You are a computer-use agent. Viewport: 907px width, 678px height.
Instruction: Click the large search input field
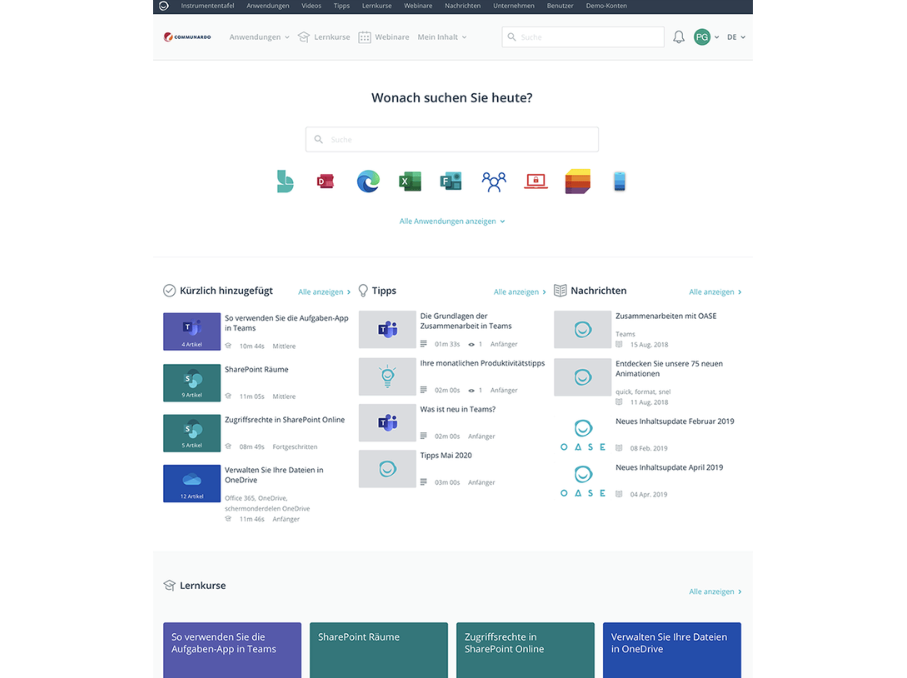(452, 138)
